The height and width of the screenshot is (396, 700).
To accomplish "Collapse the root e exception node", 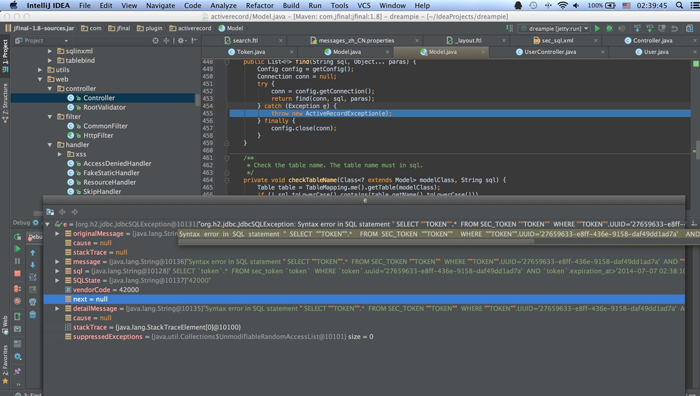I will [47, 224].
